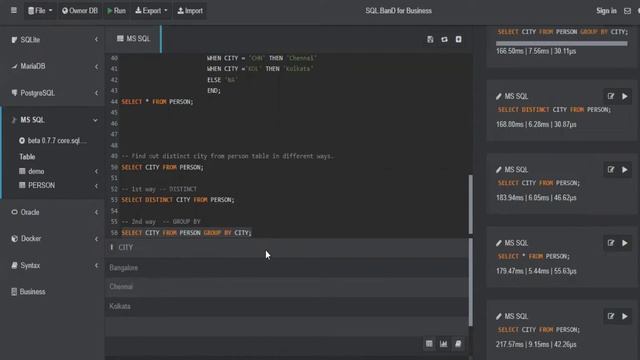Select the Kolkata result row
The image size is (640, 360).
tap(287, 306)
